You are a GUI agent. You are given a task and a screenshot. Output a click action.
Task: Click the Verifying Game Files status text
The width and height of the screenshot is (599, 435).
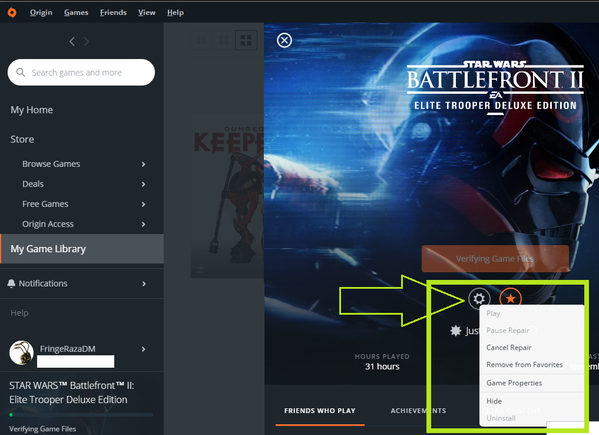coord(42,429)
